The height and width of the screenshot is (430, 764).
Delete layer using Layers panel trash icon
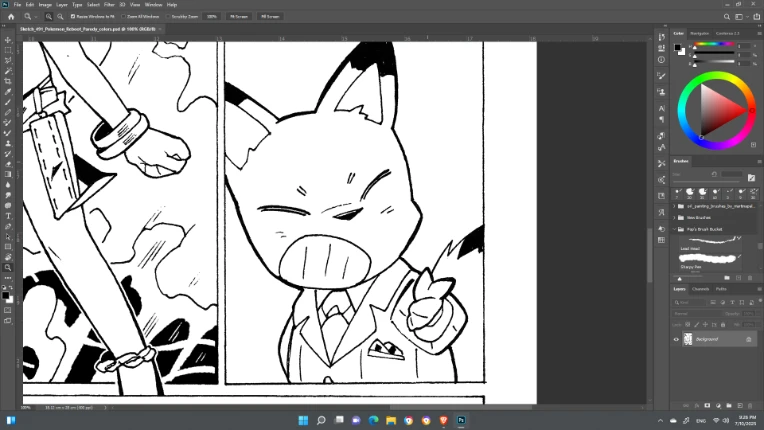tap(750, 405)
